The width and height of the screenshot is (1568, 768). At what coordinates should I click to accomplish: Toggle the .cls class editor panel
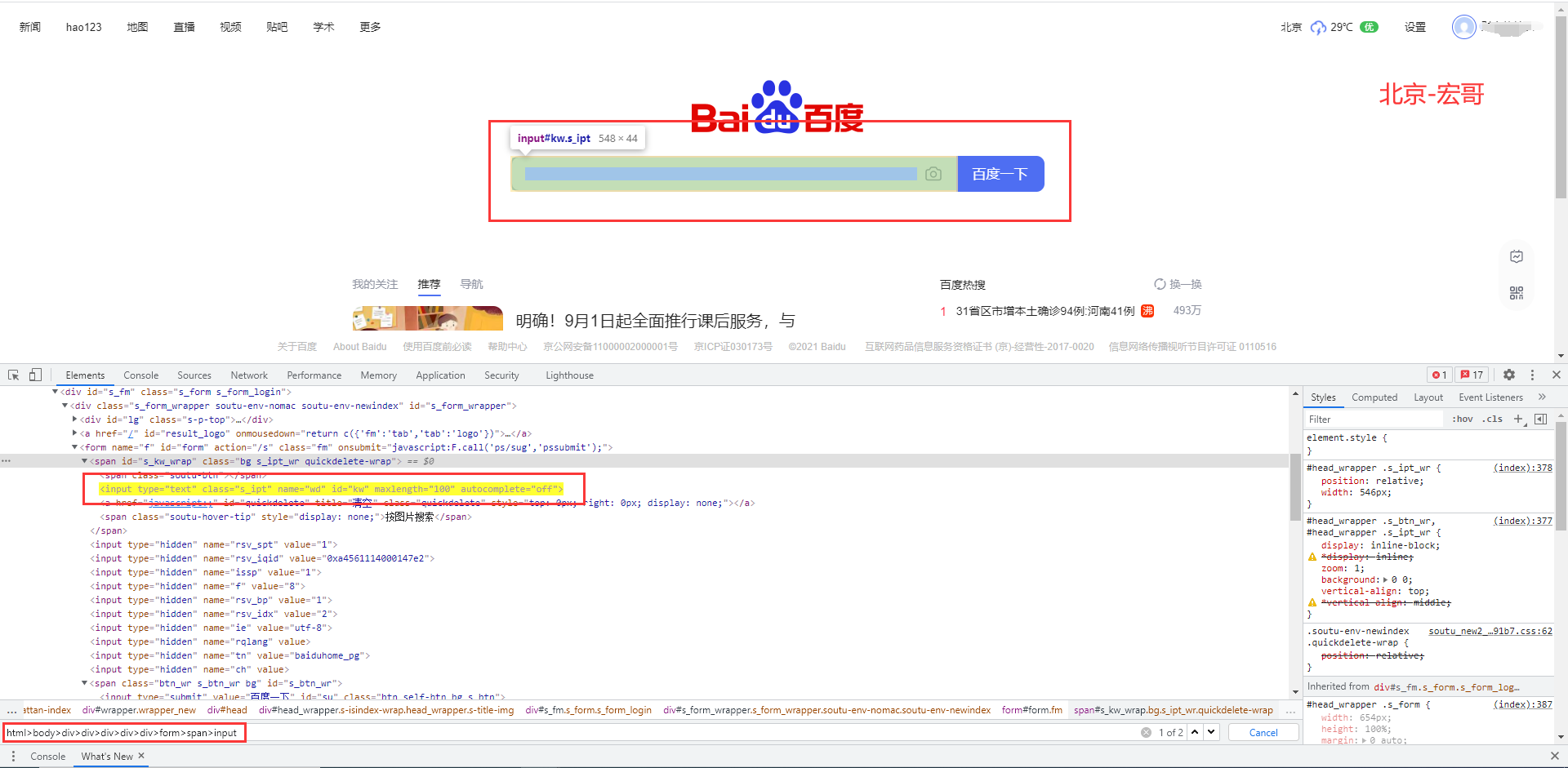click(x=1493, y=419)
